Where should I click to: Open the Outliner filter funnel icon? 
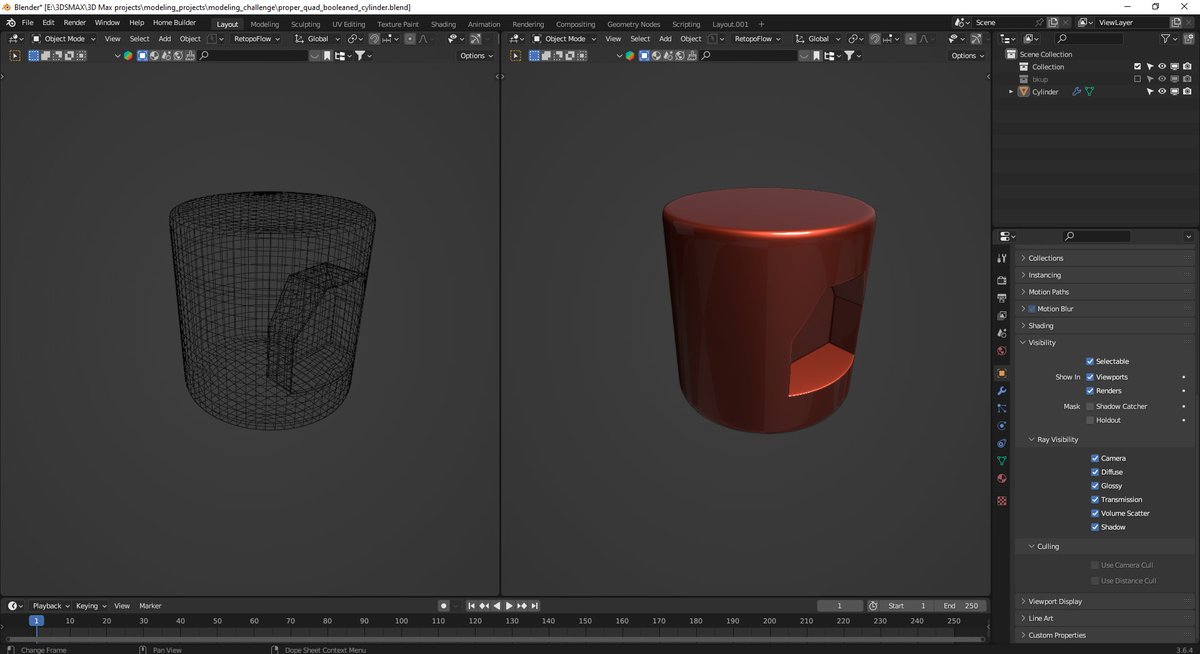(x=1168, y=38)
